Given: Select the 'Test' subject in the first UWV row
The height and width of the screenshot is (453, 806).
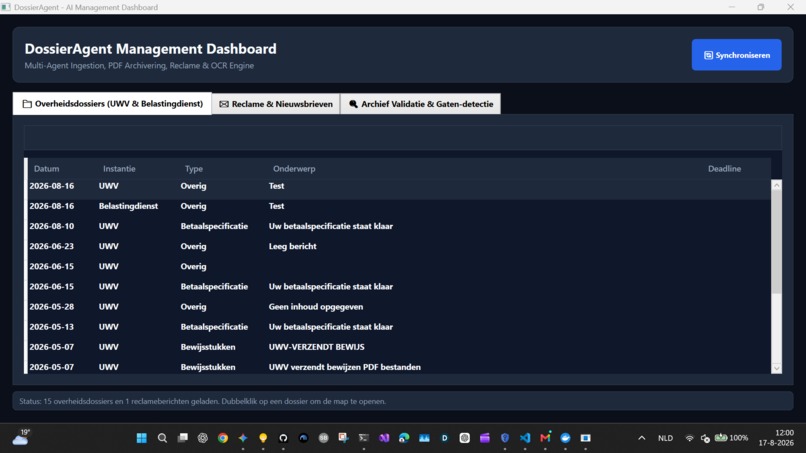Looking at the screenshot, I should point(277,186).
